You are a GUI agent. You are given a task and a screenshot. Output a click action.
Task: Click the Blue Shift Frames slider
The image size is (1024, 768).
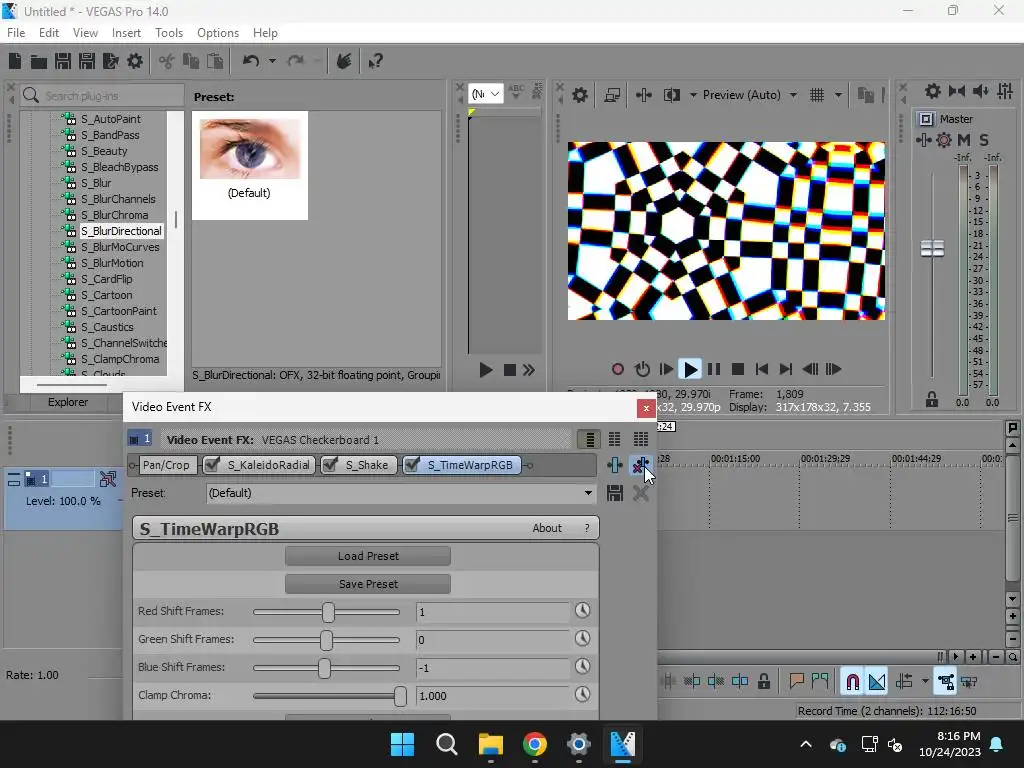[327, 667]
